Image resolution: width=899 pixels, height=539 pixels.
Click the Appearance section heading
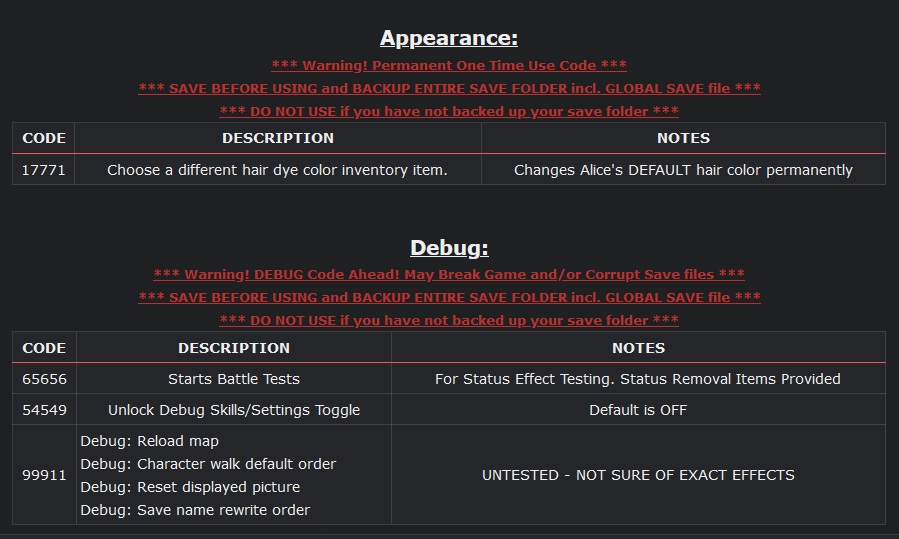tap(449, 38)
